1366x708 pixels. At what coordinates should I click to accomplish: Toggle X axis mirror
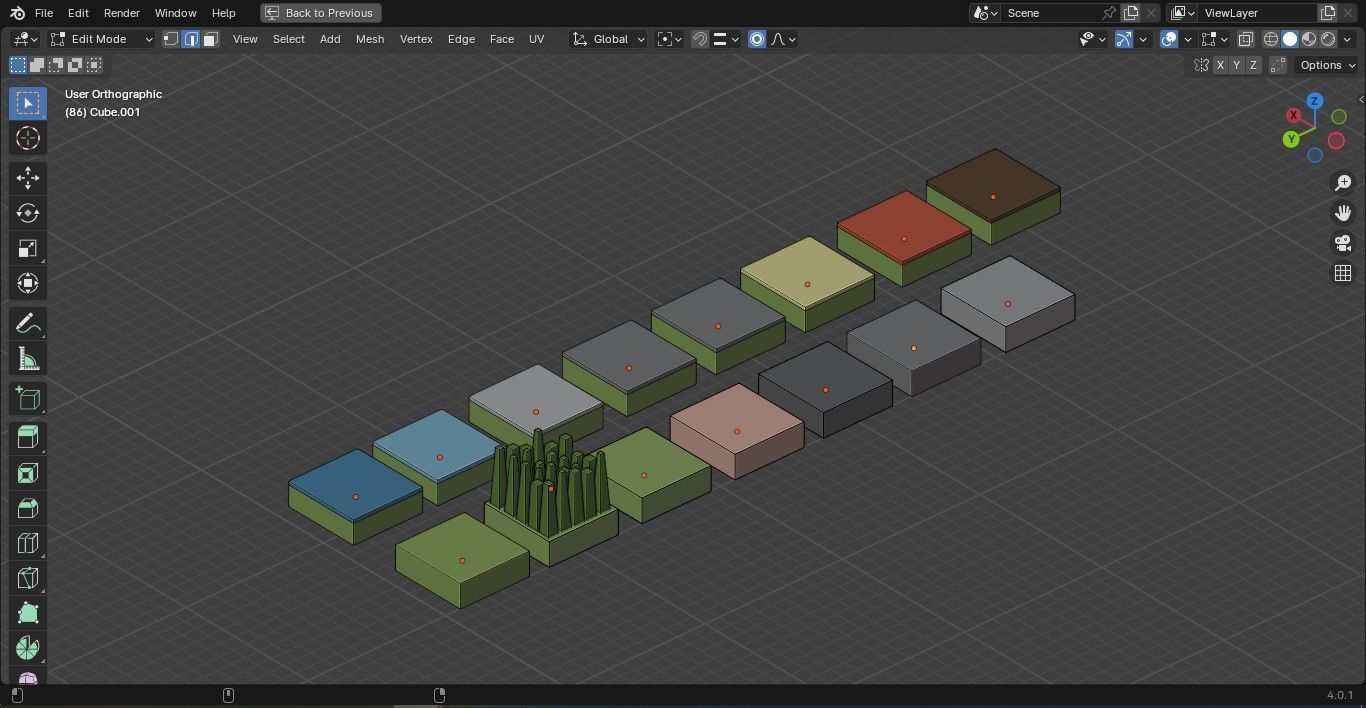pyautogui.click(x=1220, y=65)
